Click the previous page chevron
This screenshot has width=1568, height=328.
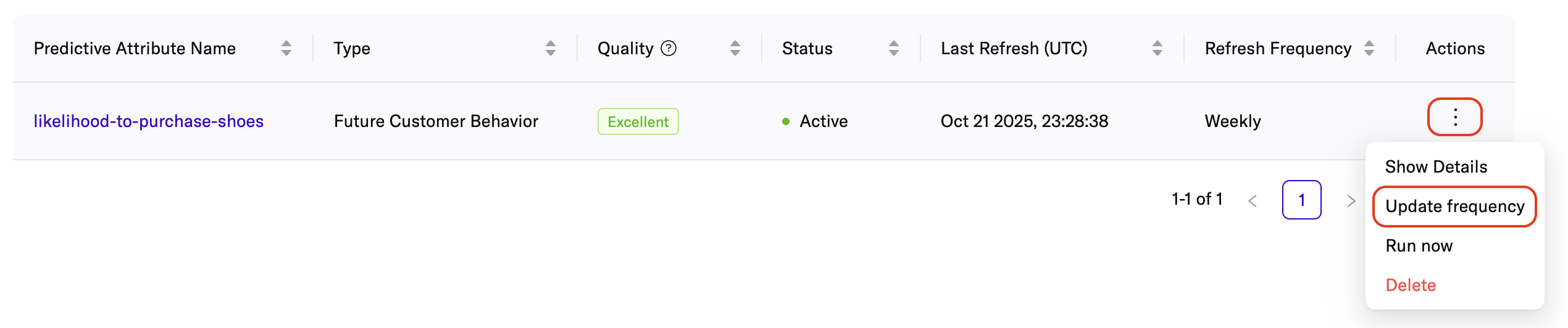click(1253, 201)
